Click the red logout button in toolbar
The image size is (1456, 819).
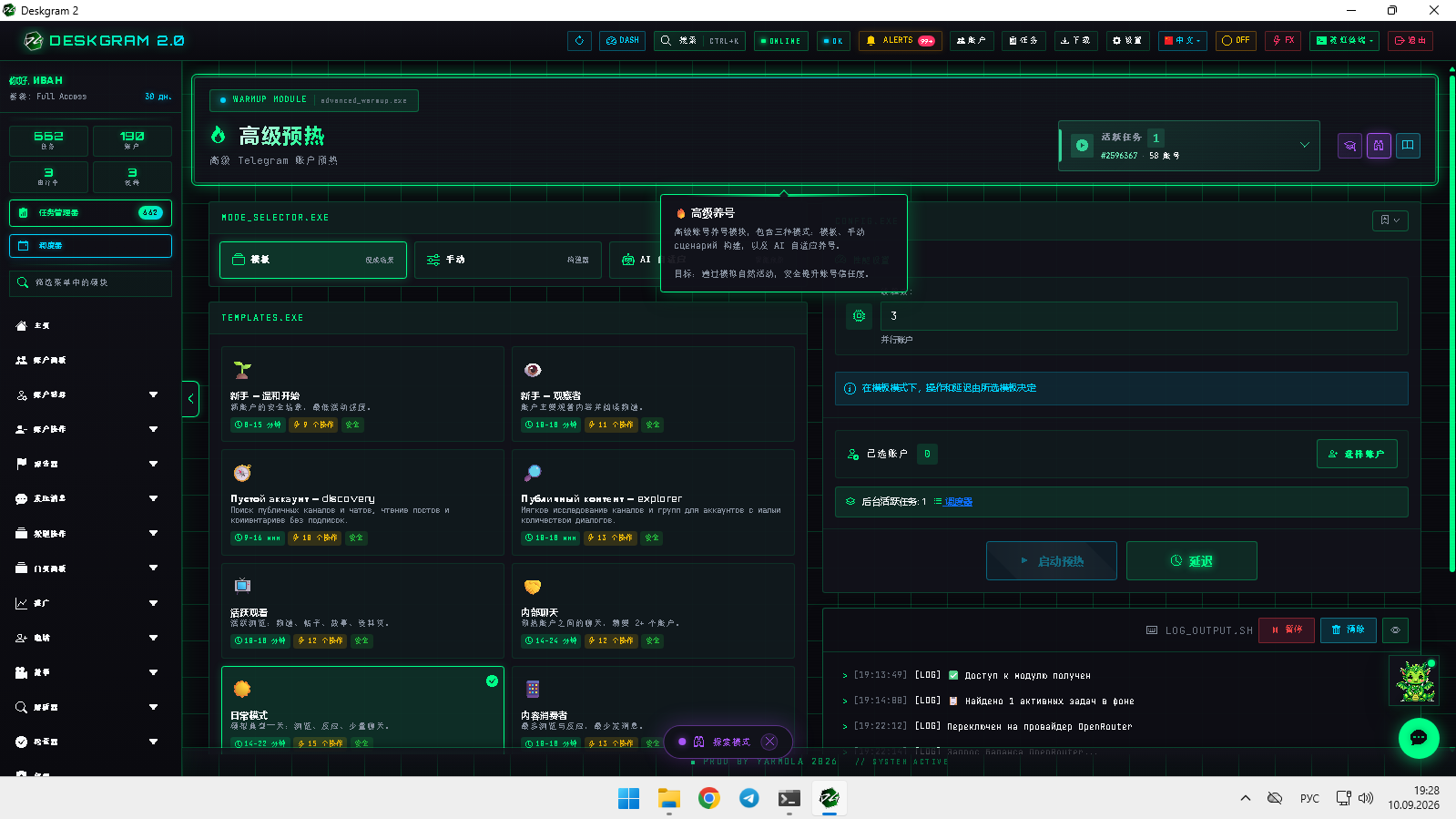pos(1410,41)
